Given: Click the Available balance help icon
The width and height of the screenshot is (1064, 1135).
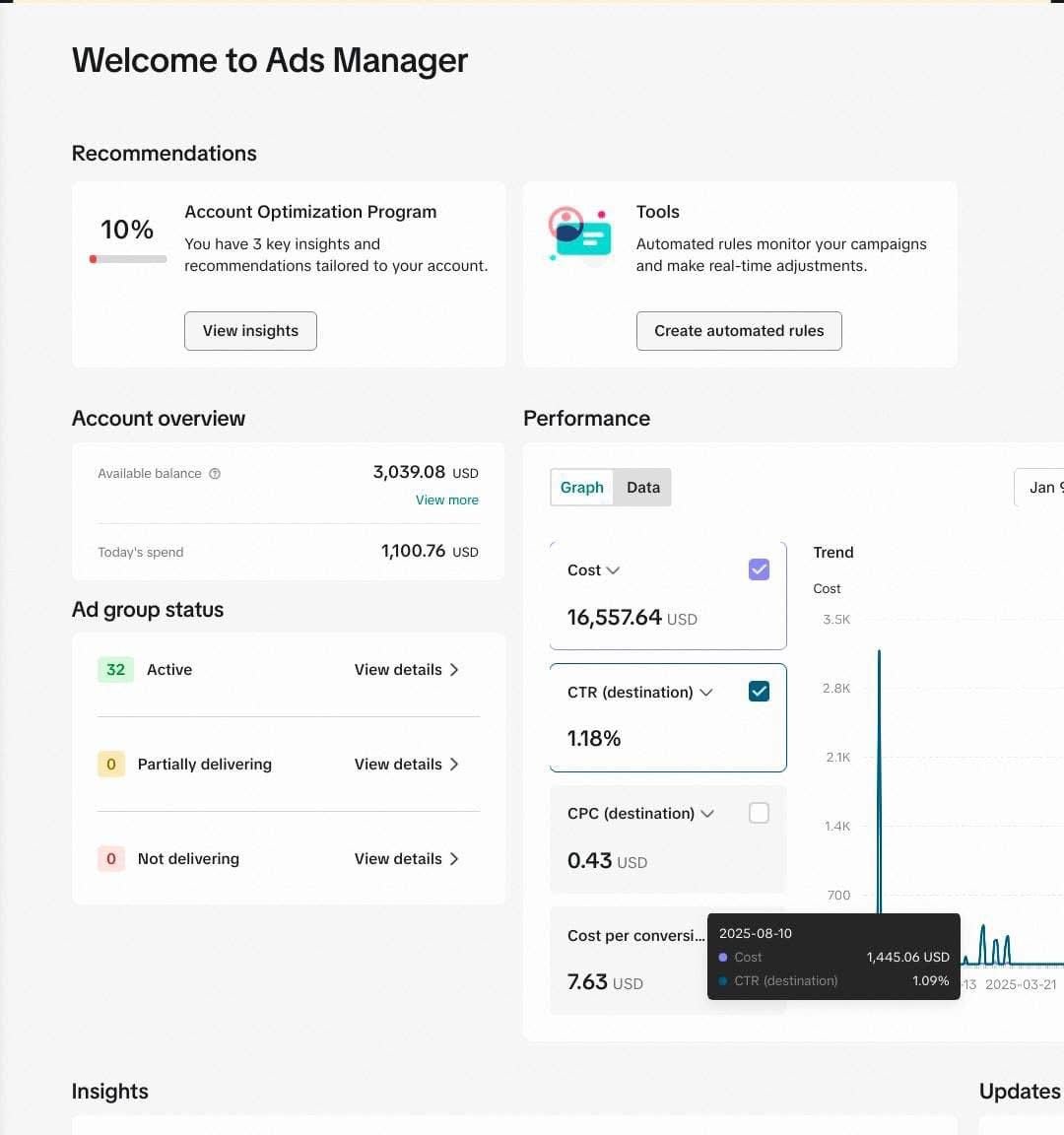Looking at the screenshot, I should coord(215,474).
